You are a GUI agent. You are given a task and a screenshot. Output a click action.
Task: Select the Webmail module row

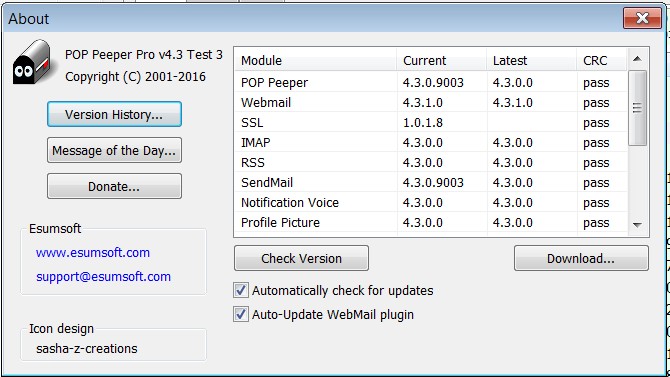(x=431, y=103)
